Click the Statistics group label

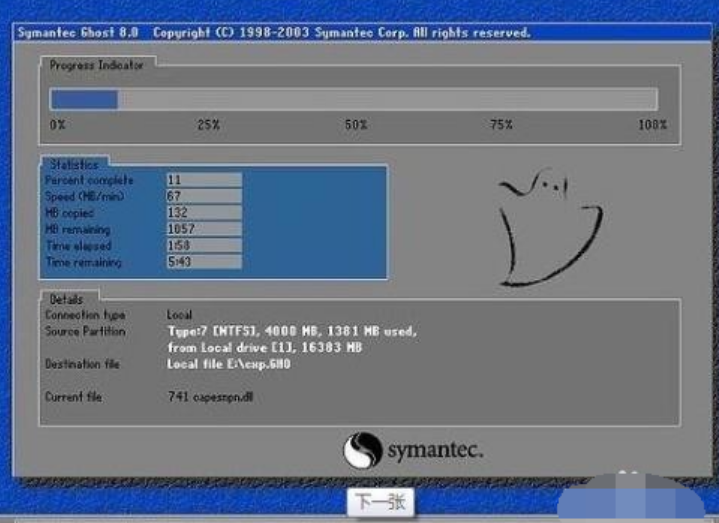point(74,164)
